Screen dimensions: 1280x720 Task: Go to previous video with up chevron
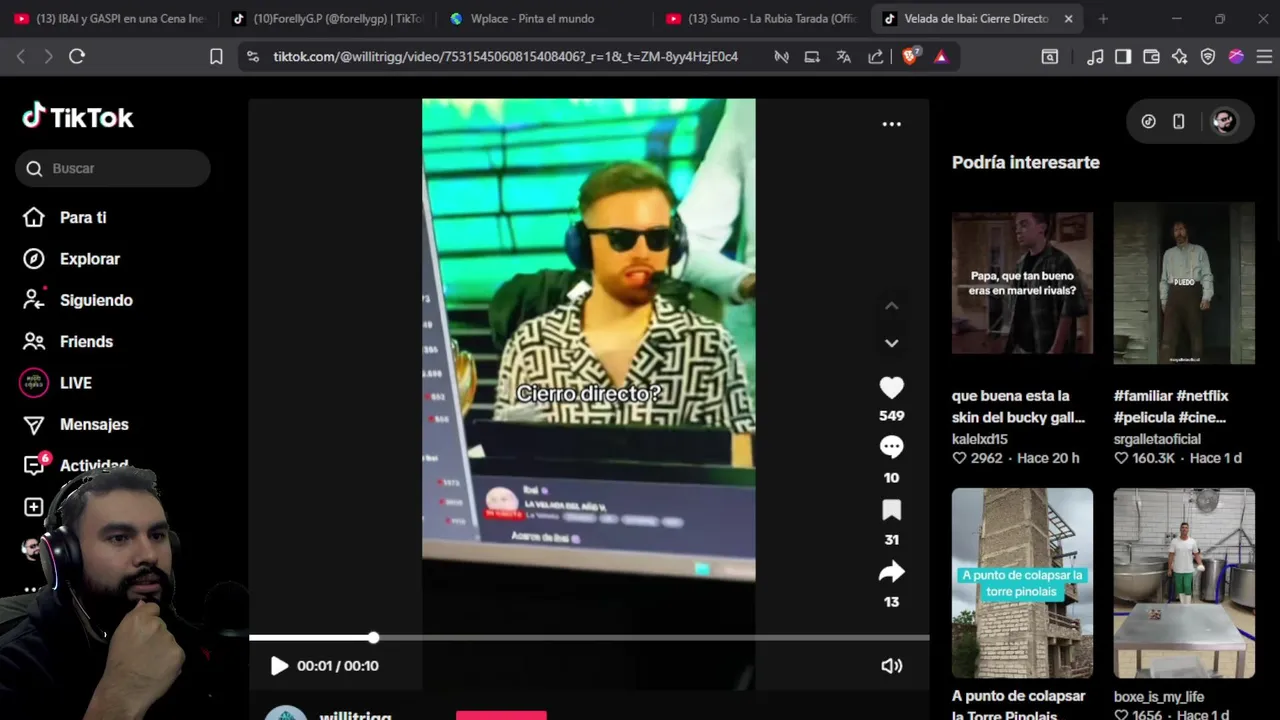coord(891,306)
